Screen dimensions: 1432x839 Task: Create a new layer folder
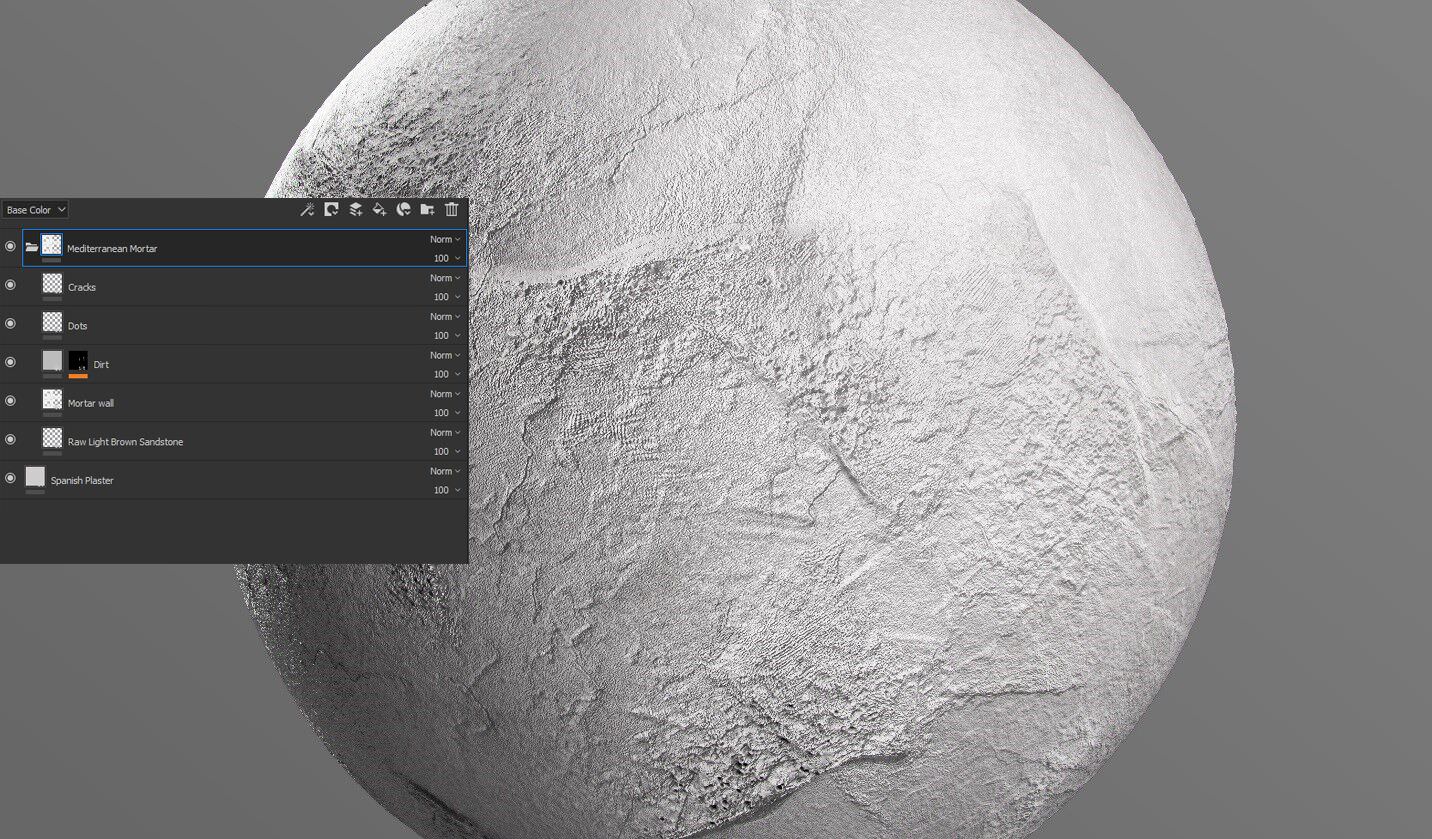click(x=427, y=210)
